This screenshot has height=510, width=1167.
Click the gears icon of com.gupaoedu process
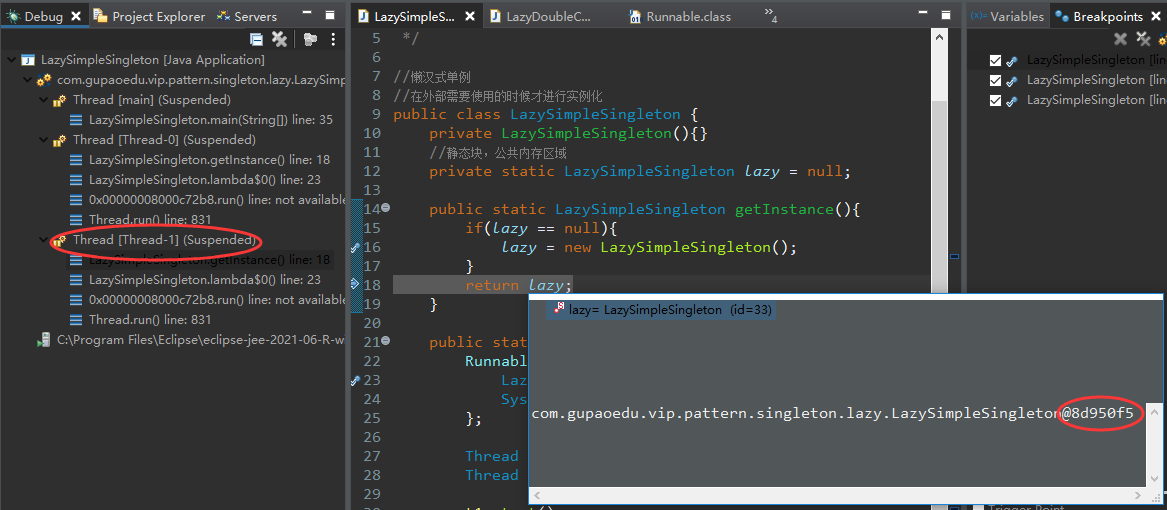pos(44,80)
